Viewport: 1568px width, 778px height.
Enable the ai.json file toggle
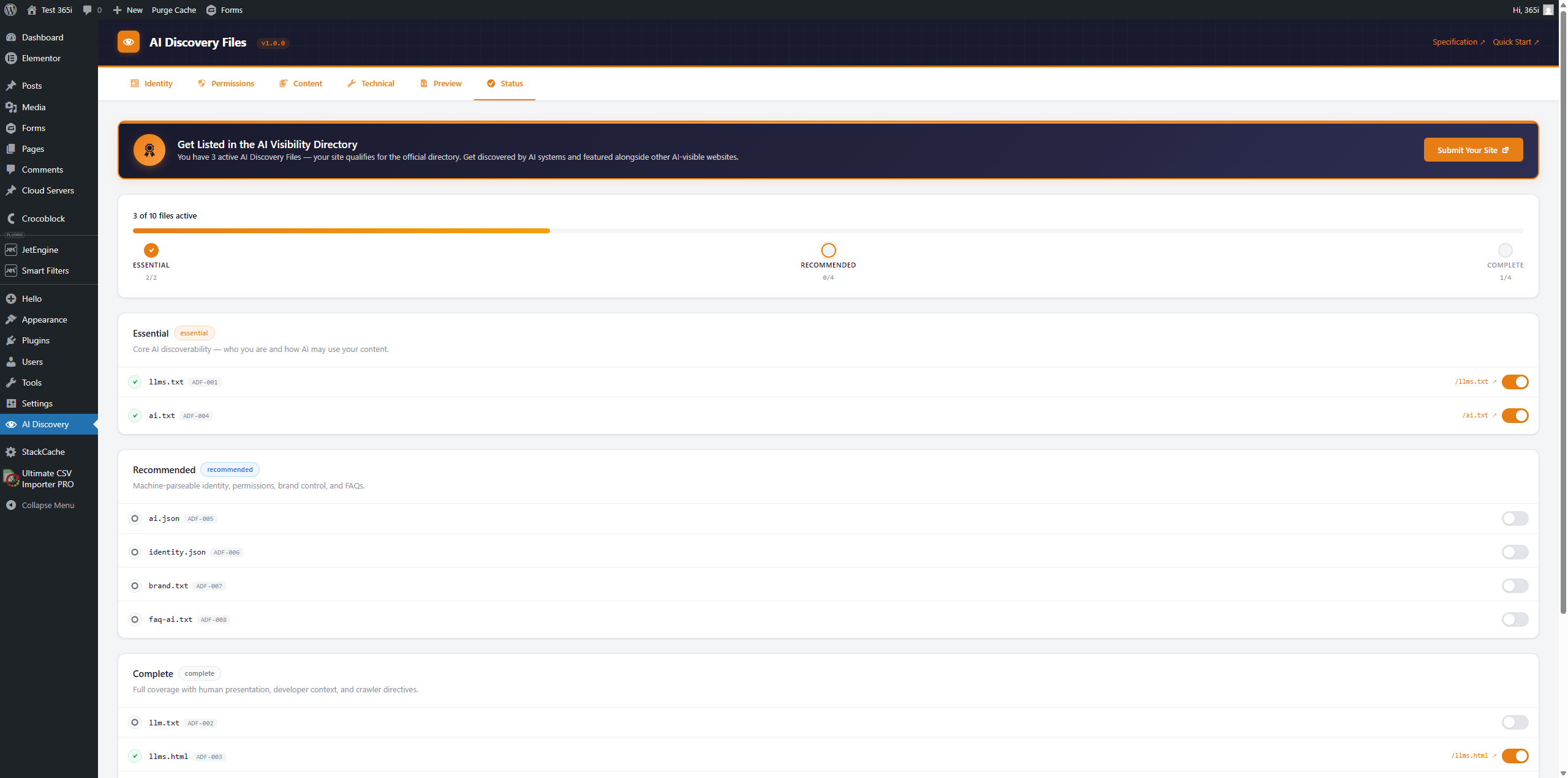(x=1515, y=518)
